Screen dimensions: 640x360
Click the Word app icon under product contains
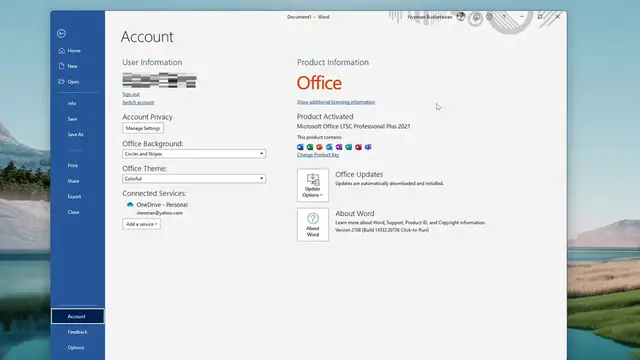coord(300,147)
